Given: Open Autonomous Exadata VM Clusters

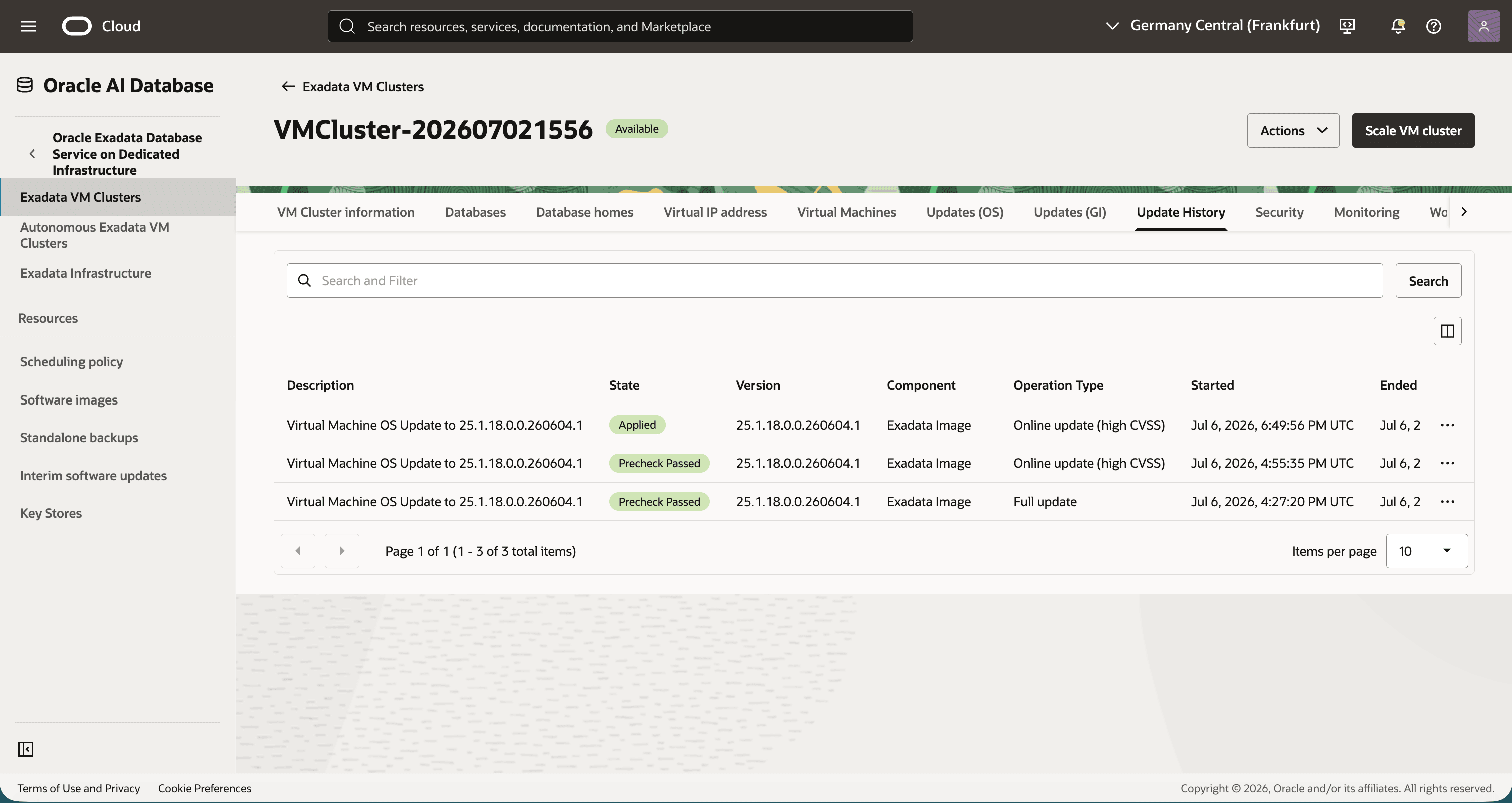Looking at the screenshot, I should (95, 235).
